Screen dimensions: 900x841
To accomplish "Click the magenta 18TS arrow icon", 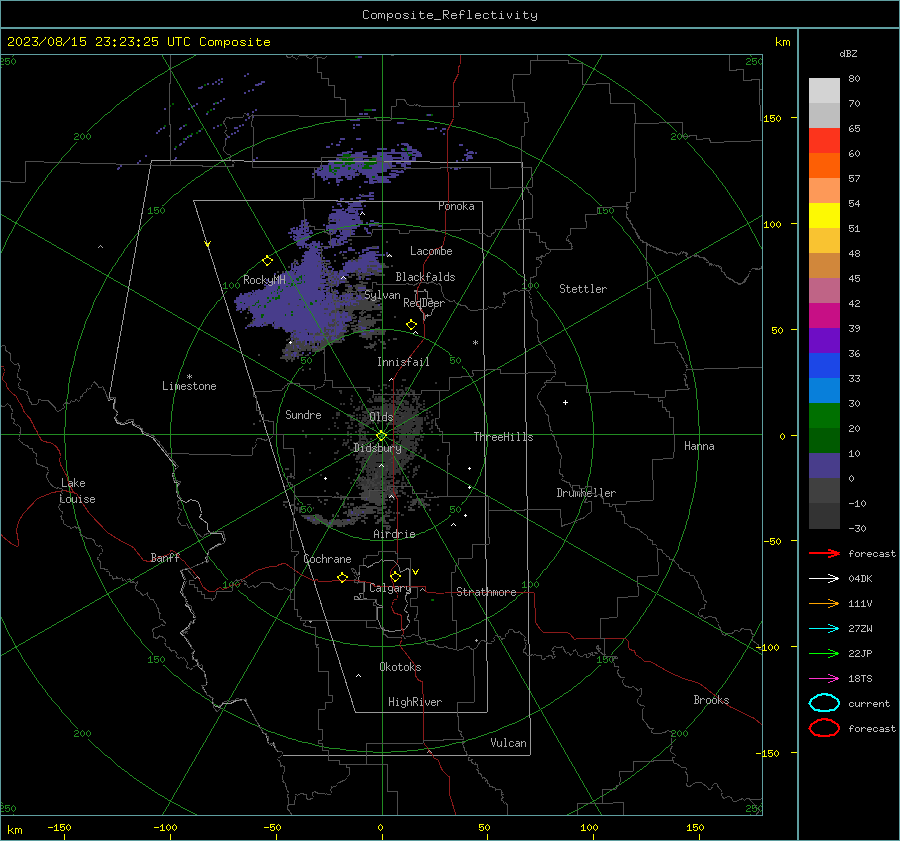I will 824,679.
